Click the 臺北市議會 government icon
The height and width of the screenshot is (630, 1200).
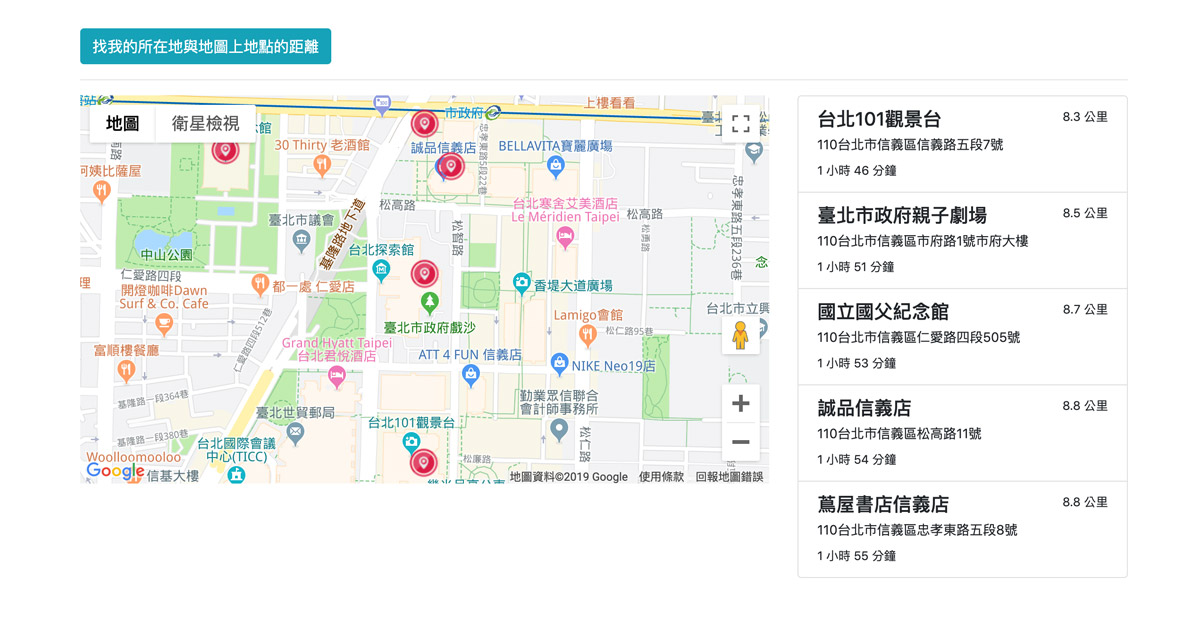[x=301, y=240]
